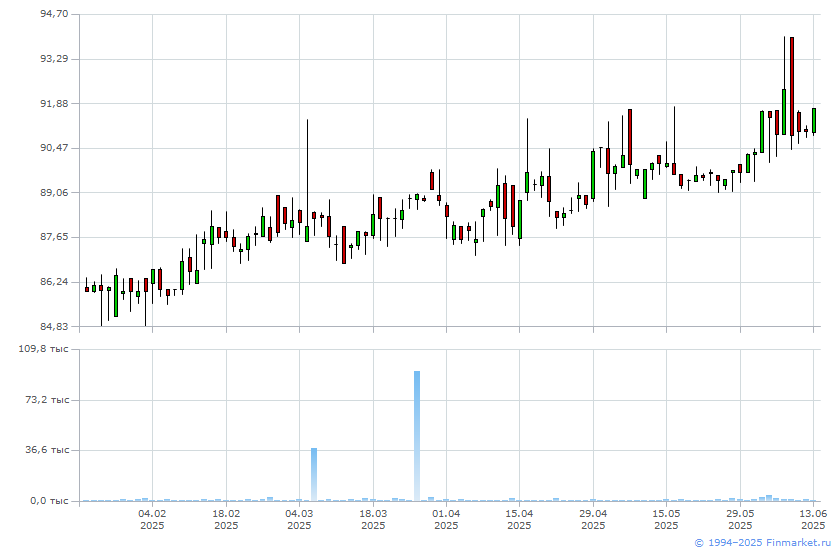The width and height of the screenshot is (840, 550).
Task: Click the 86,24 price axis label
Action: click(55, 282)
